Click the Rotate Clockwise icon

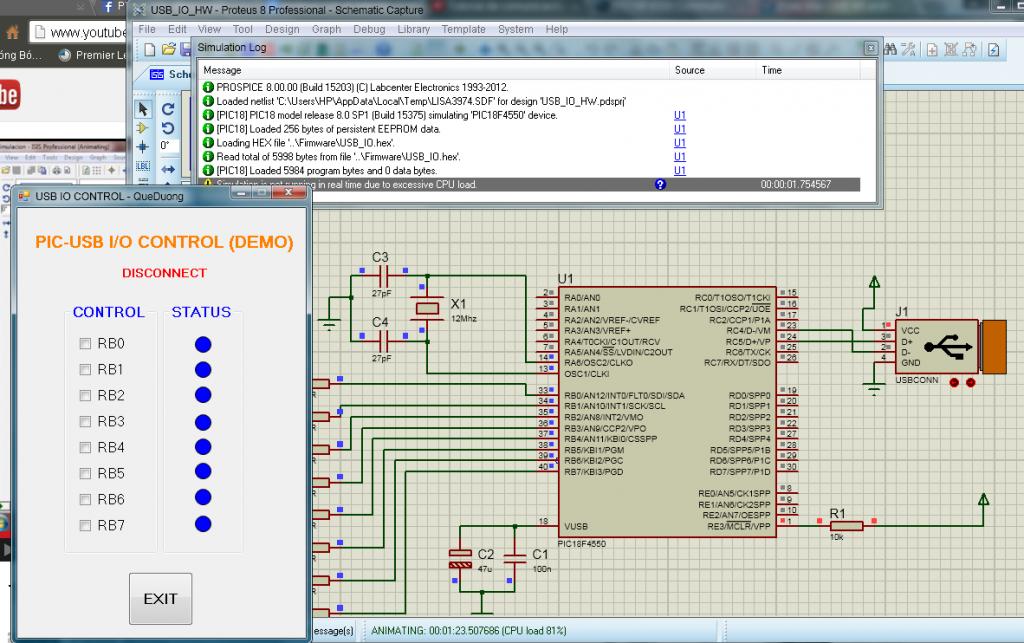click(x=168, y=109)
